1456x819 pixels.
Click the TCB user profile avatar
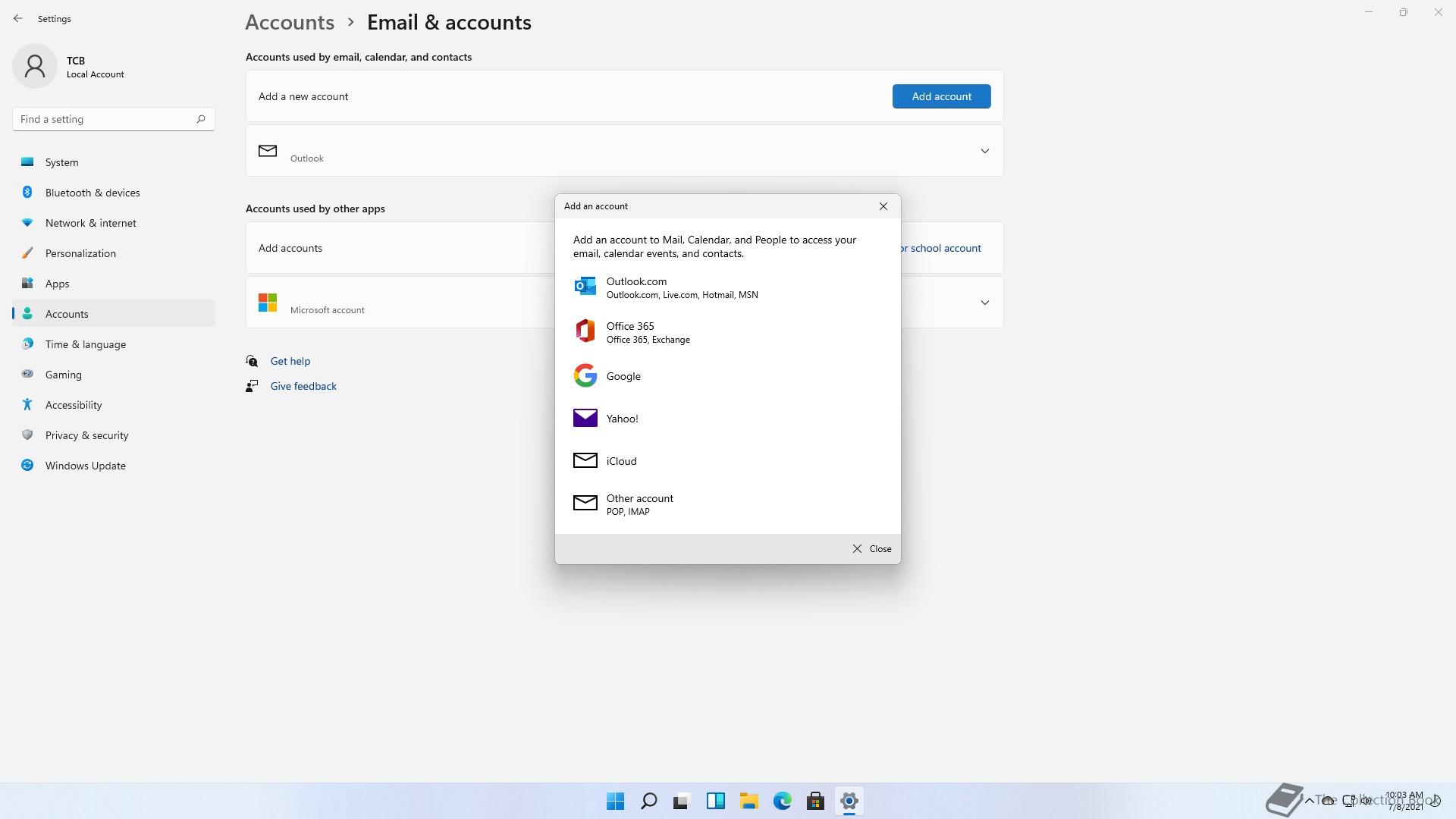point(35,66)
